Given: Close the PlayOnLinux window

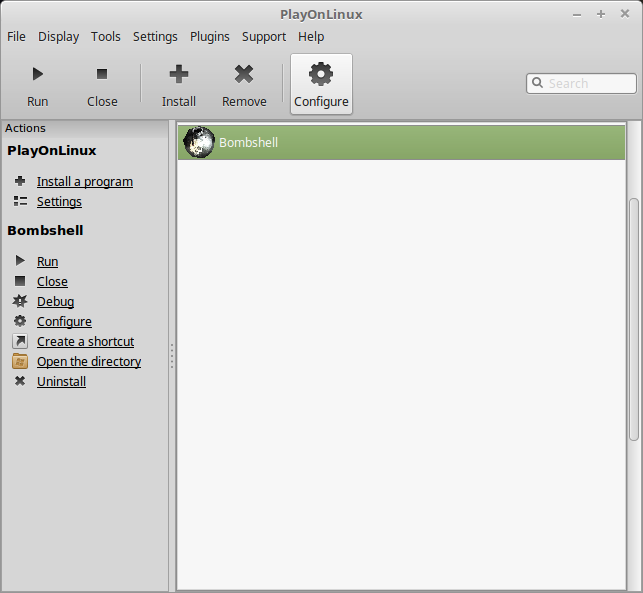Looking at the screenshot, I should (x=625, y=14).
